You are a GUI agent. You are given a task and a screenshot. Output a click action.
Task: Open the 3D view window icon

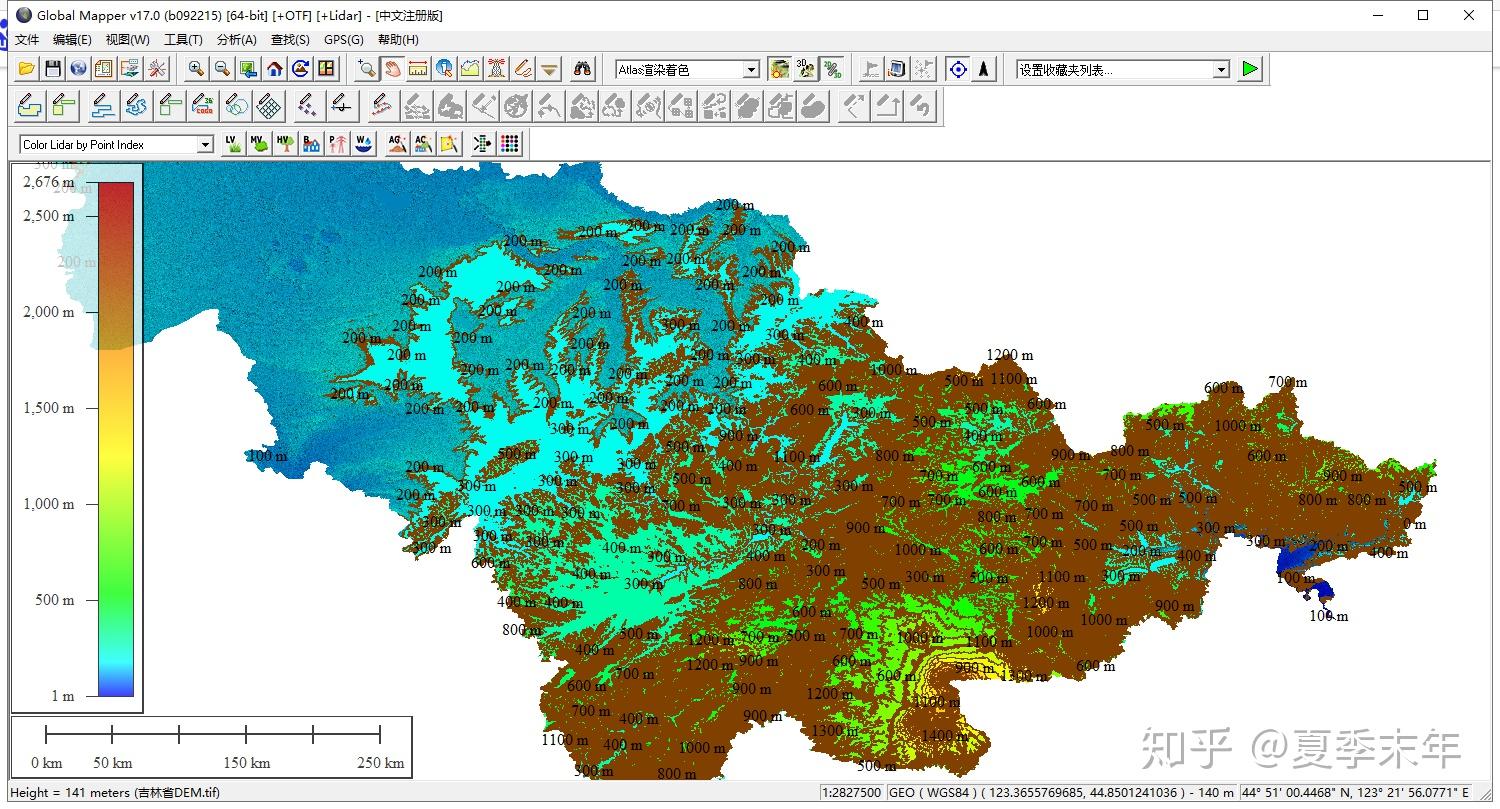pos(806,69)
